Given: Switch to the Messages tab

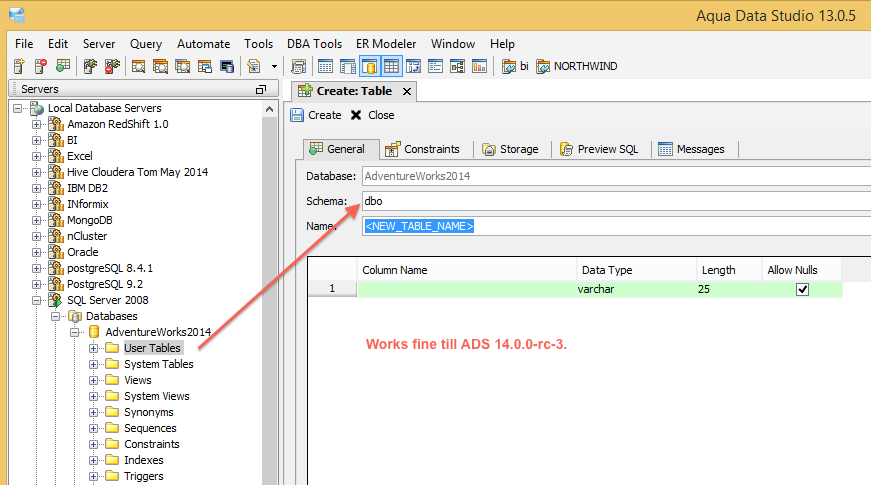Looking at the screenshot, I should pyautogui.click(x=692, y=149).
